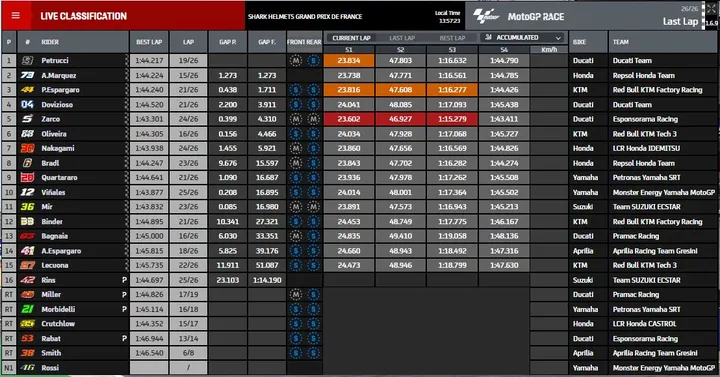Sort by Team column header
The image size is (720, 377).
tap(620, 42)
